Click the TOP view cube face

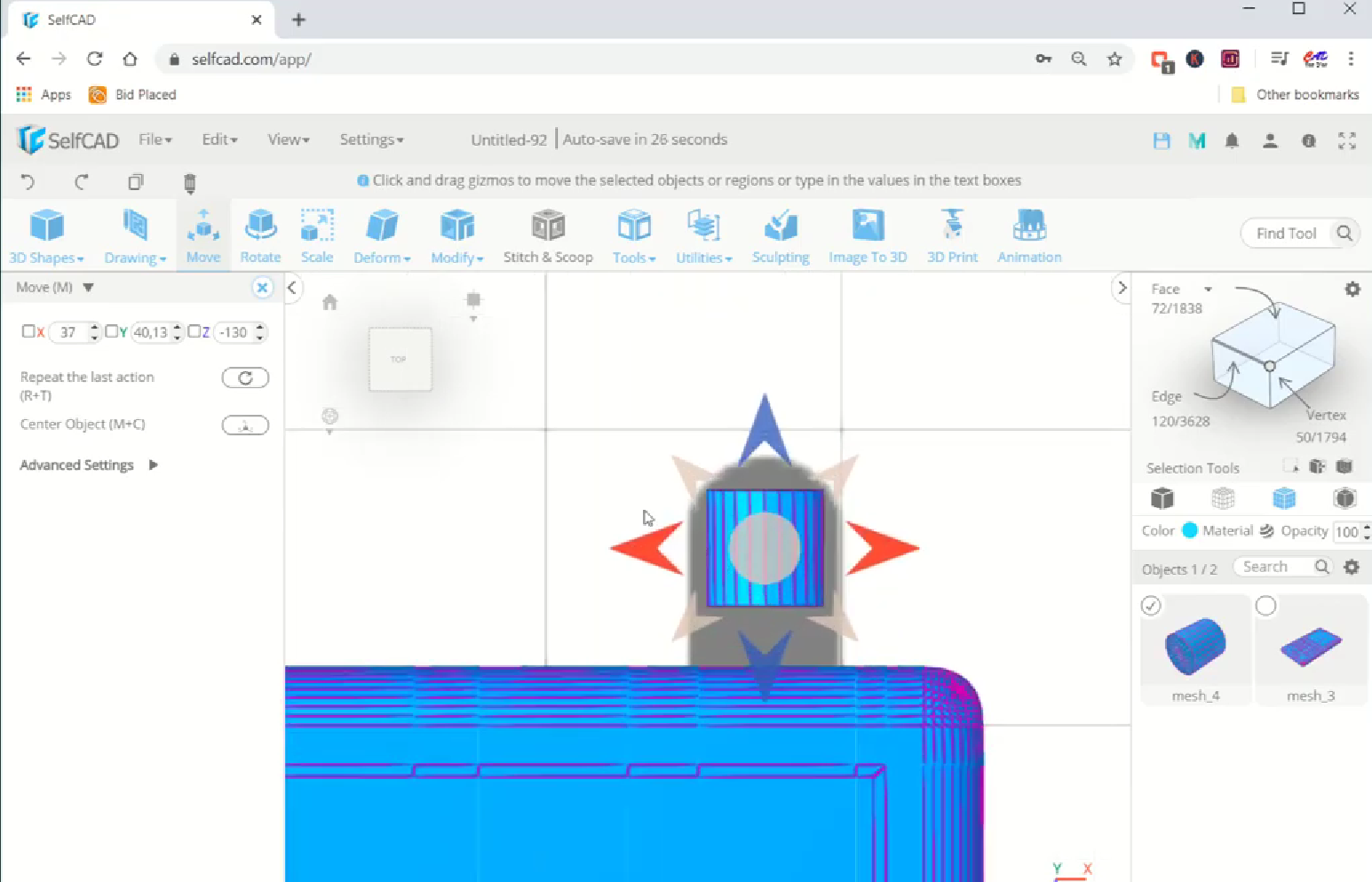tap(400, 359)
